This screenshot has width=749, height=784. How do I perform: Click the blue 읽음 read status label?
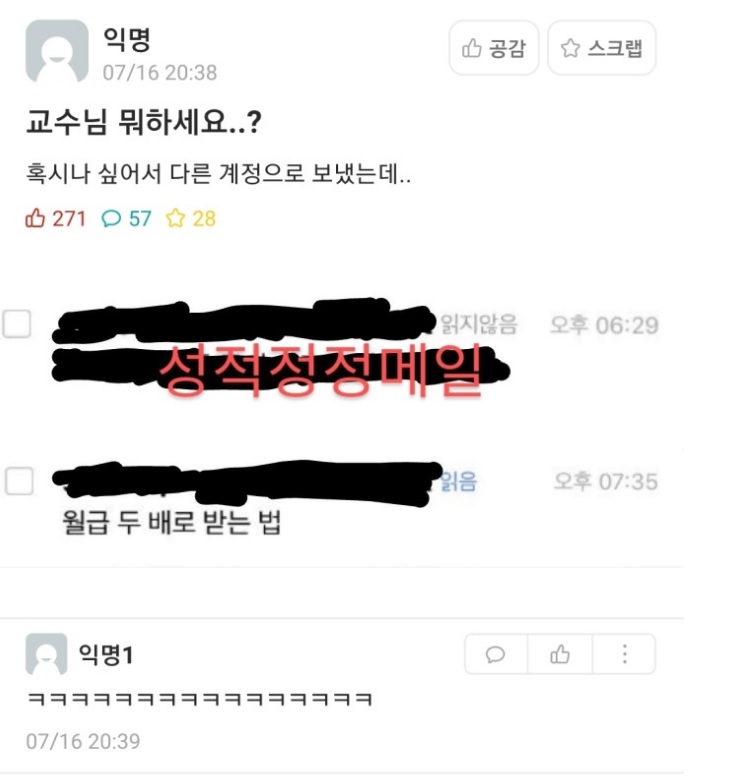pyautogui.click(x=459, y=482)
